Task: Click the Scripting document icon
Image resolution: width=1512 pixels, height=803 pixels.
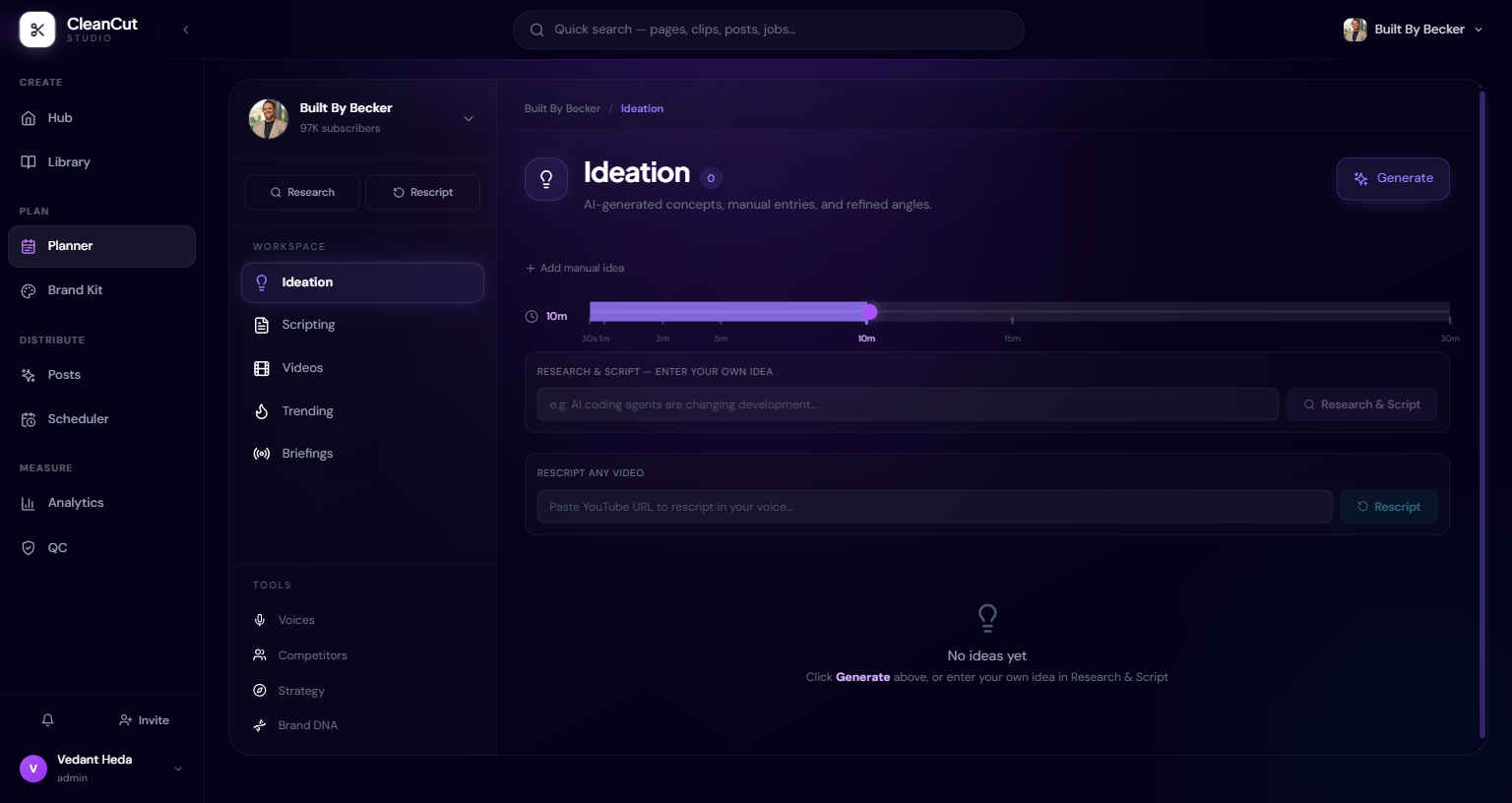Action: (262, 325)
